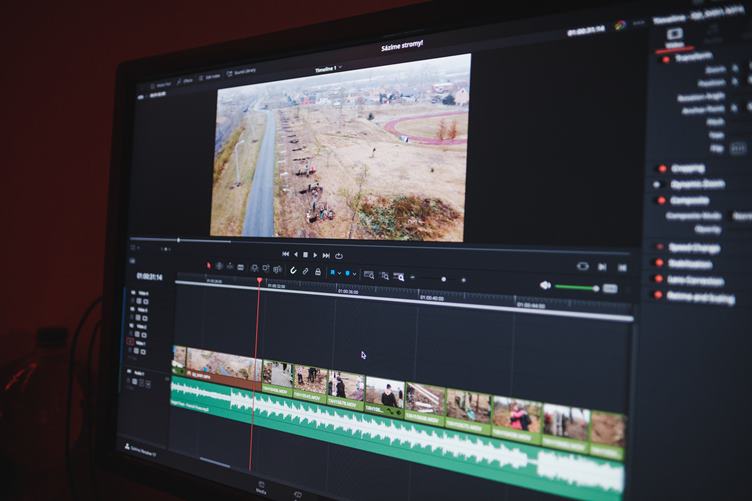Play the timeline in reverse
Image resolution: width=752 pixels, height=501 pixels.
point(295,254)
